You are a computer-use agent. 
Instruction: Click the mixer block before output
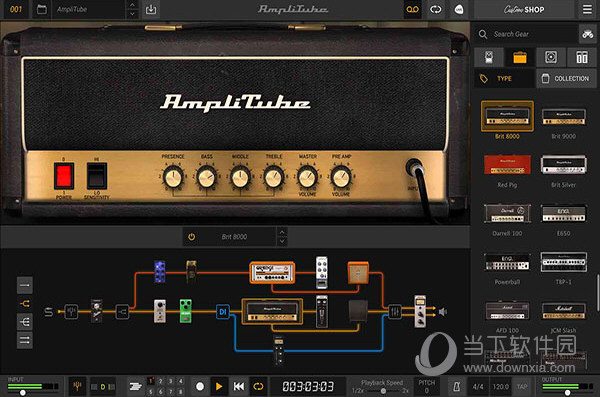click(x=395, y=312)
